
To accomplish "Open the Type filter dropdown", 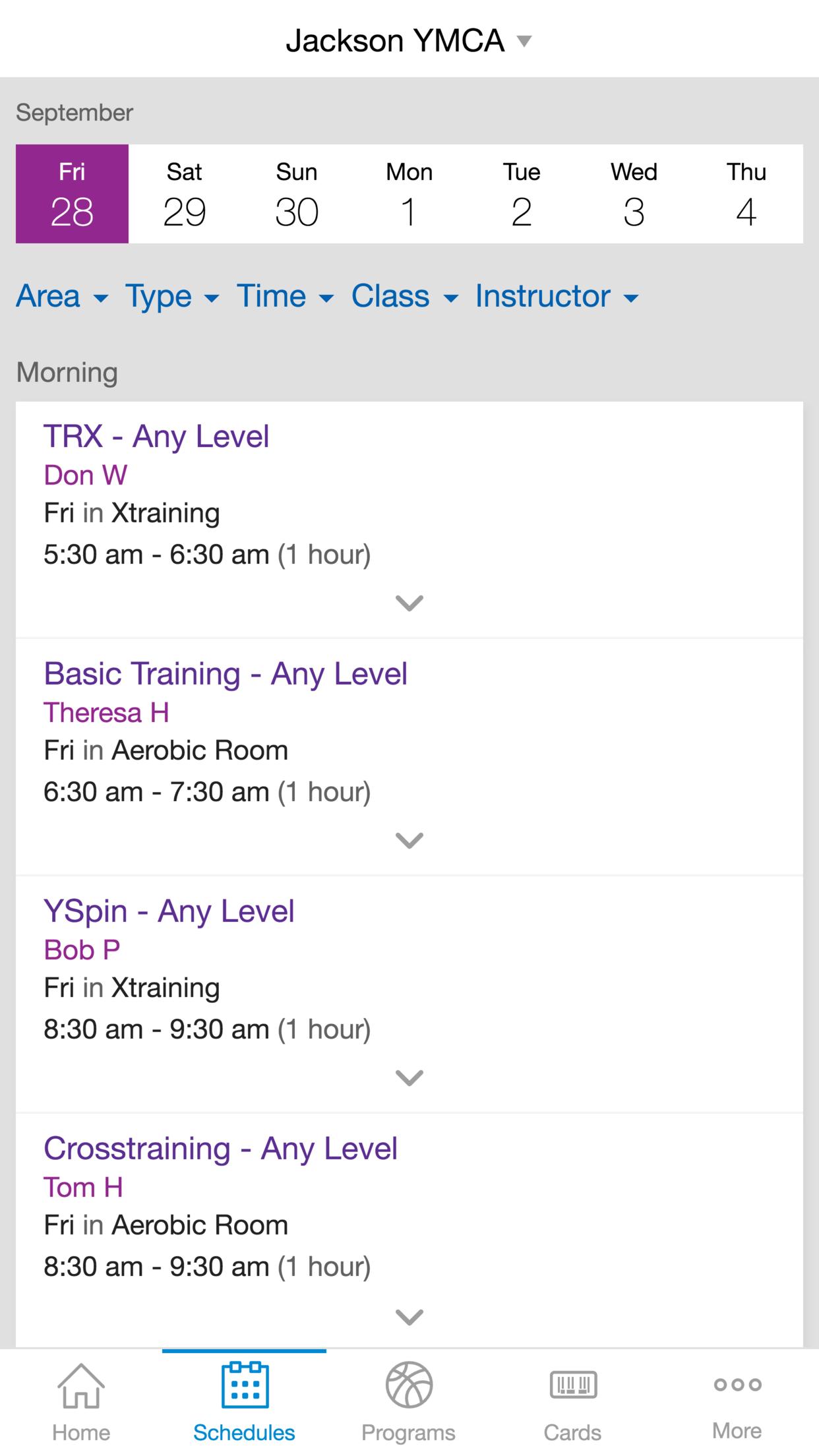I will (x=172, y=296).
